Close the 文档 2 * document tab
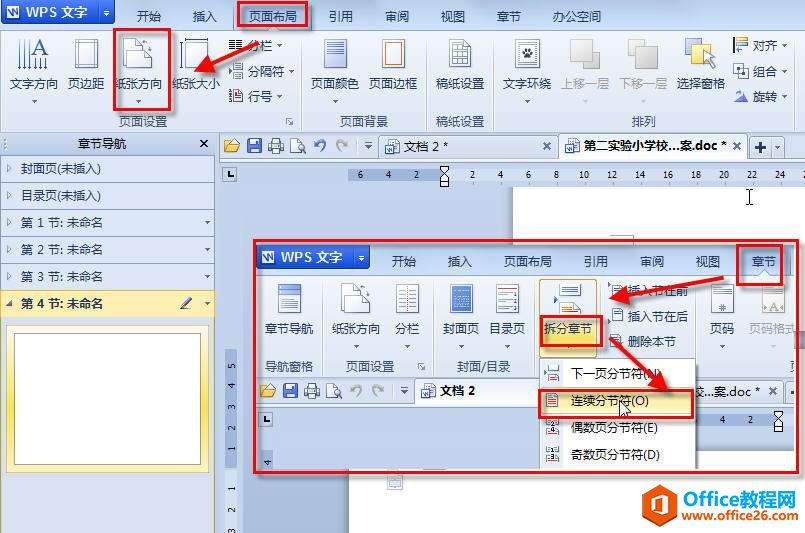Image resolution: width=805 pixels, height=533 pixels. (x=547, y=146)
